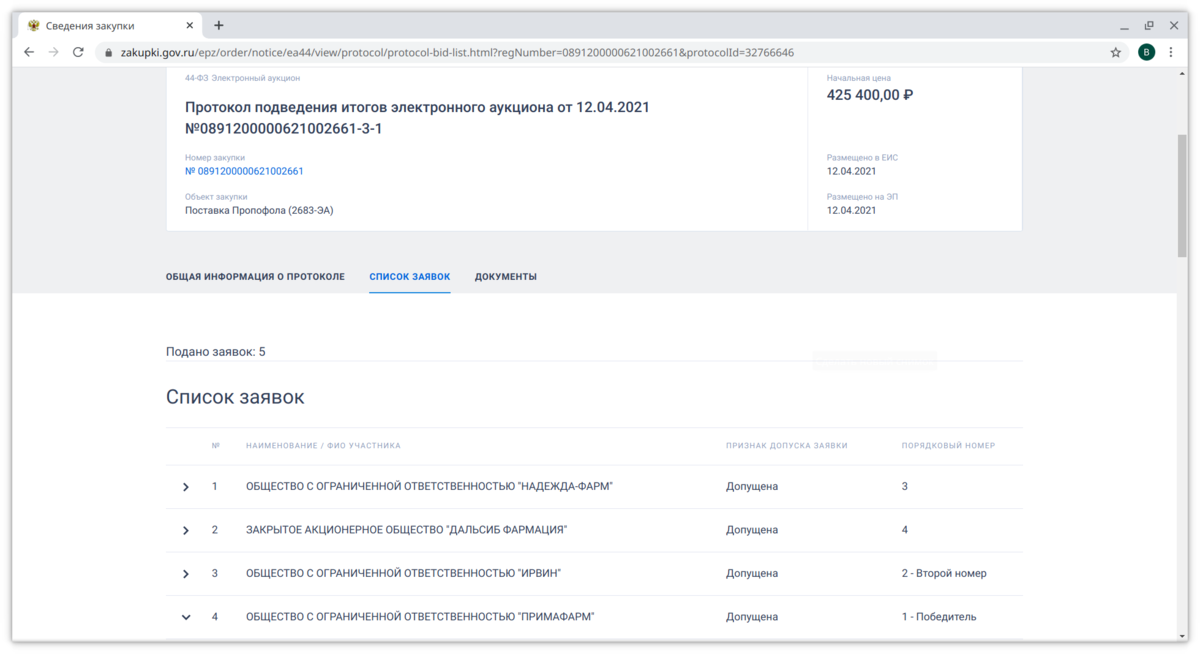Image resolution: width=1200 pixels, height=654 pixels.
Task: Open the Документы tab
Action: 506,276
